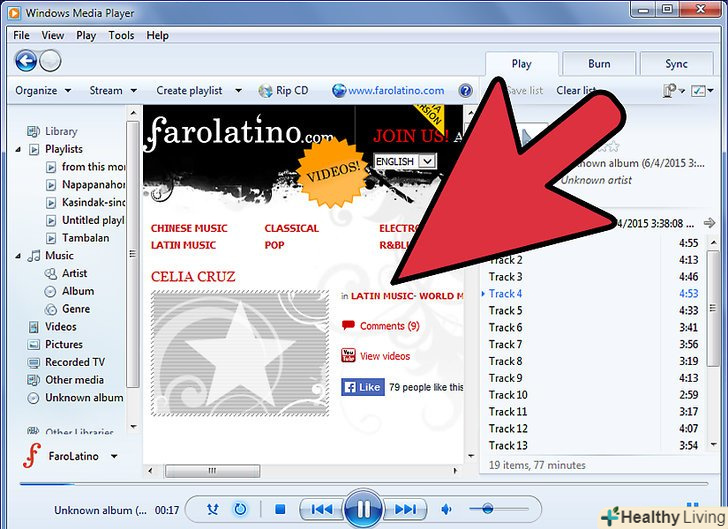This screenshot has width=728, height=529.
Task: Toggle repeat in playback controls
Action: pos(240,509)
